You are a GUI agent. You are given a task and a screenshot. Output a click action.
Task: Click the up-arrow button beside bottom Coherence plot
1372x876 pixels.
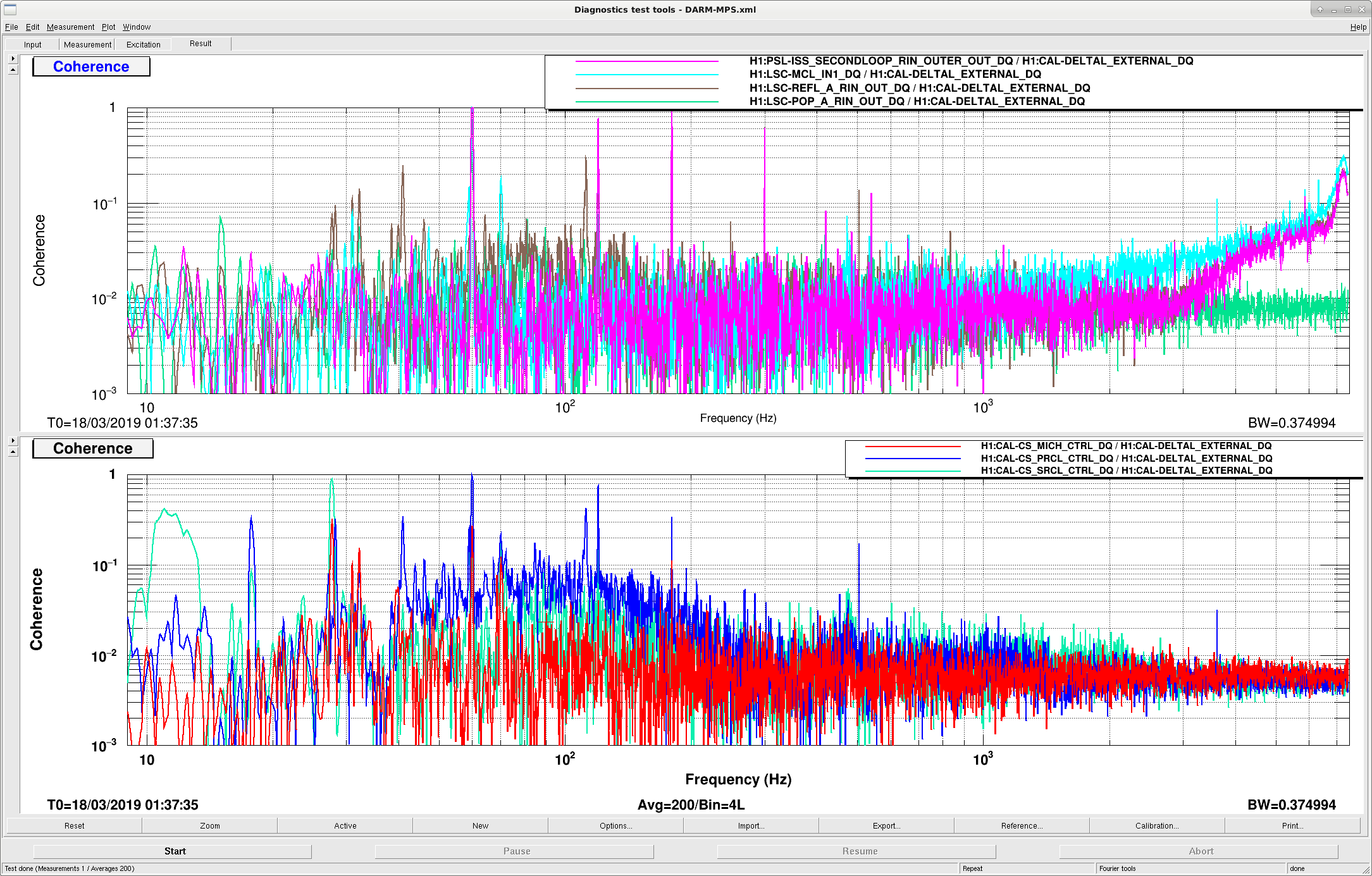click(13, 452)
